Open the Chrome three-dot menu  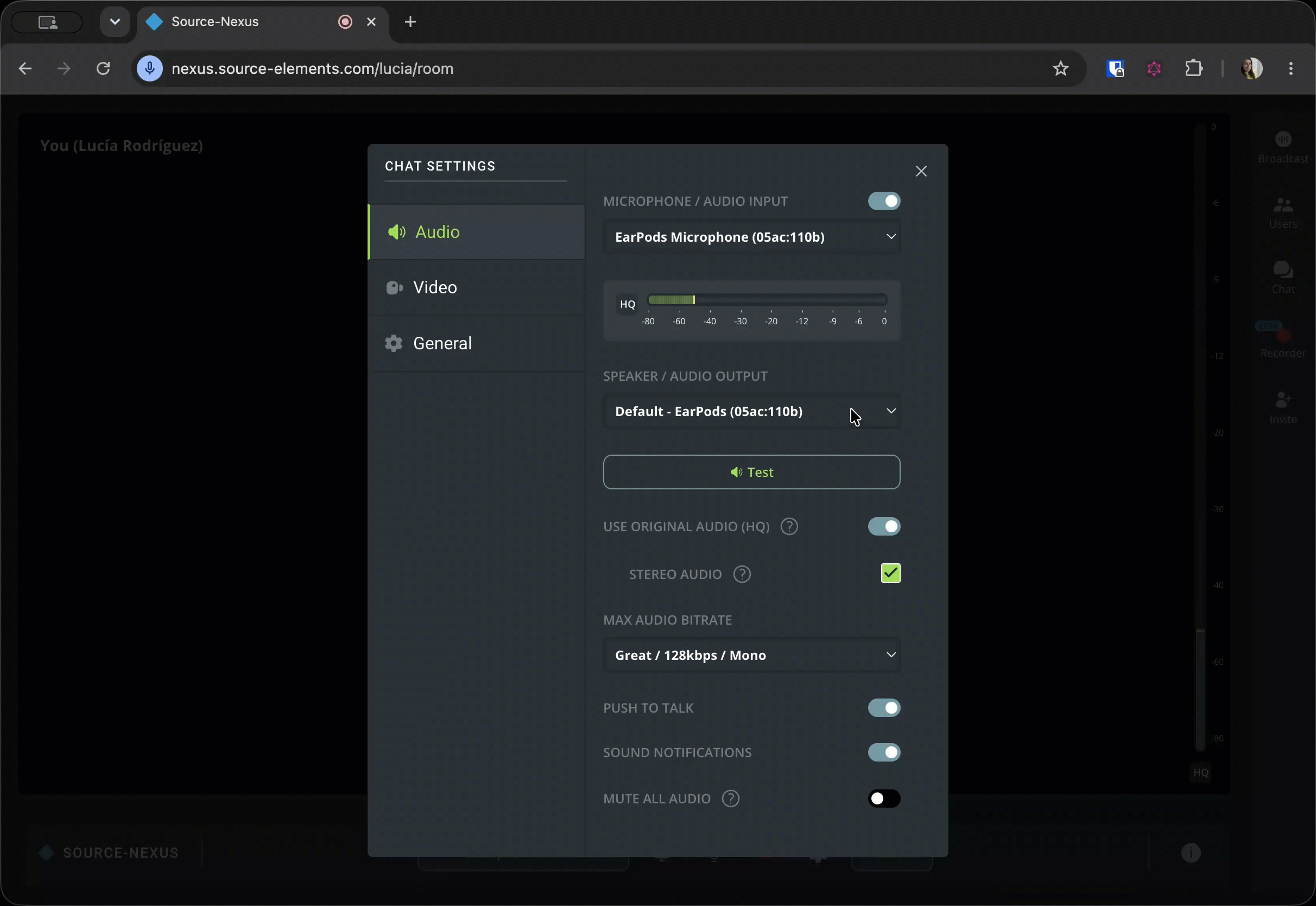click(x=1291, y=68)
